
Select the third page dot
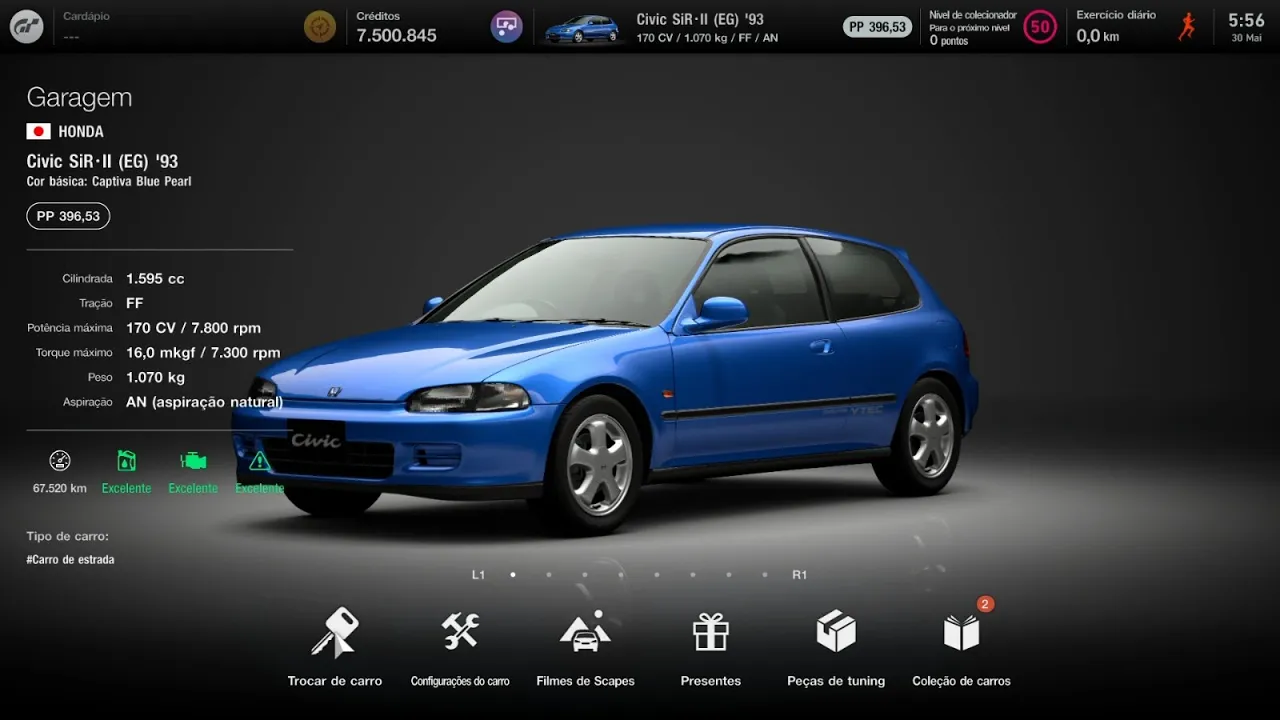tap(585, 575)
